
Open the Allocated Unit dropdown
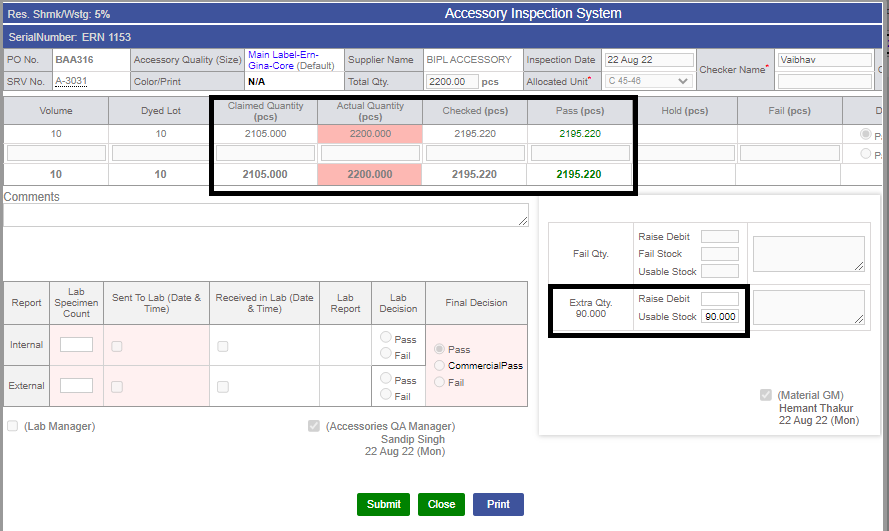(x=649, y=81)
